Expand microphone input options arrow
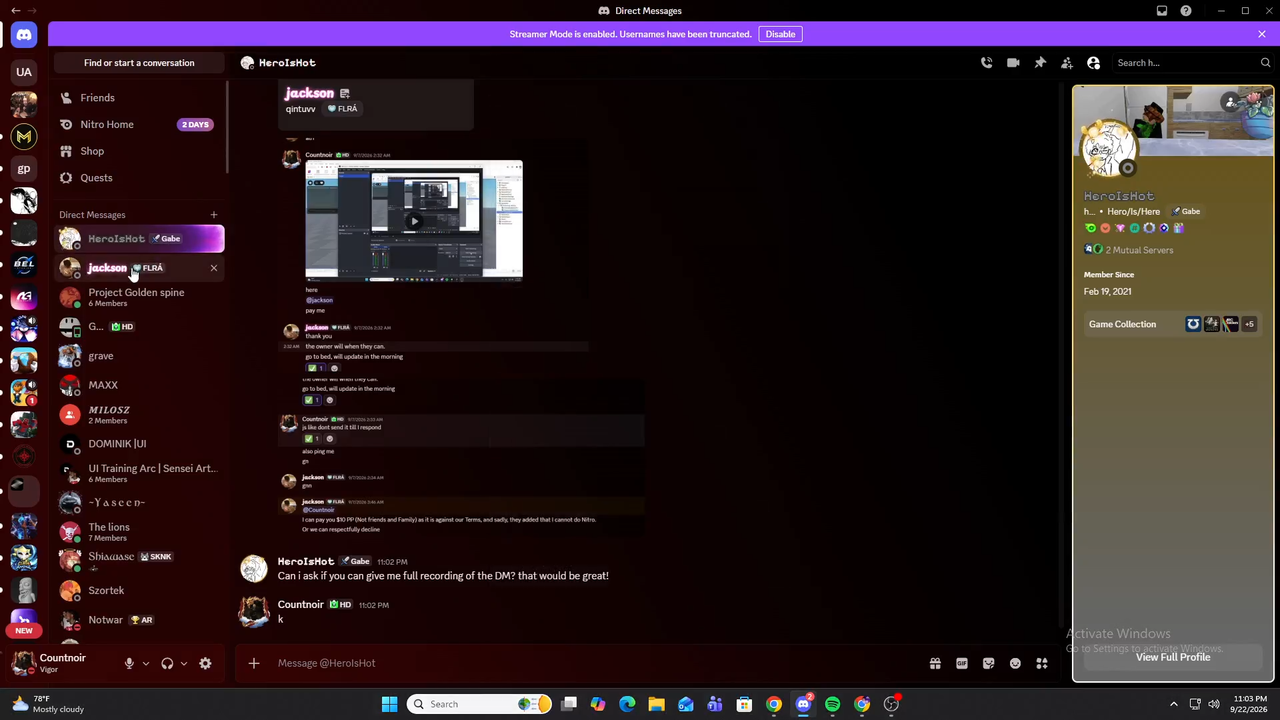 pyautogui.click(x=146, y=663)
